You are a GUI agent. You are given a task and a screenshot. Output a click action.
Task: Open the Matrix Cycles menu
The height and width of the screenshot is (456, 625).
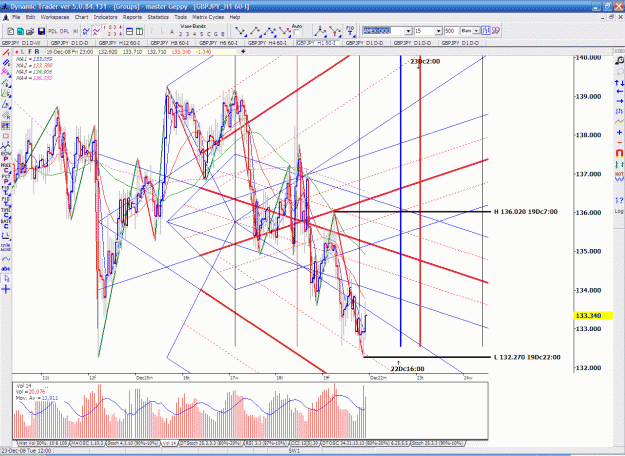coord(208,17)
